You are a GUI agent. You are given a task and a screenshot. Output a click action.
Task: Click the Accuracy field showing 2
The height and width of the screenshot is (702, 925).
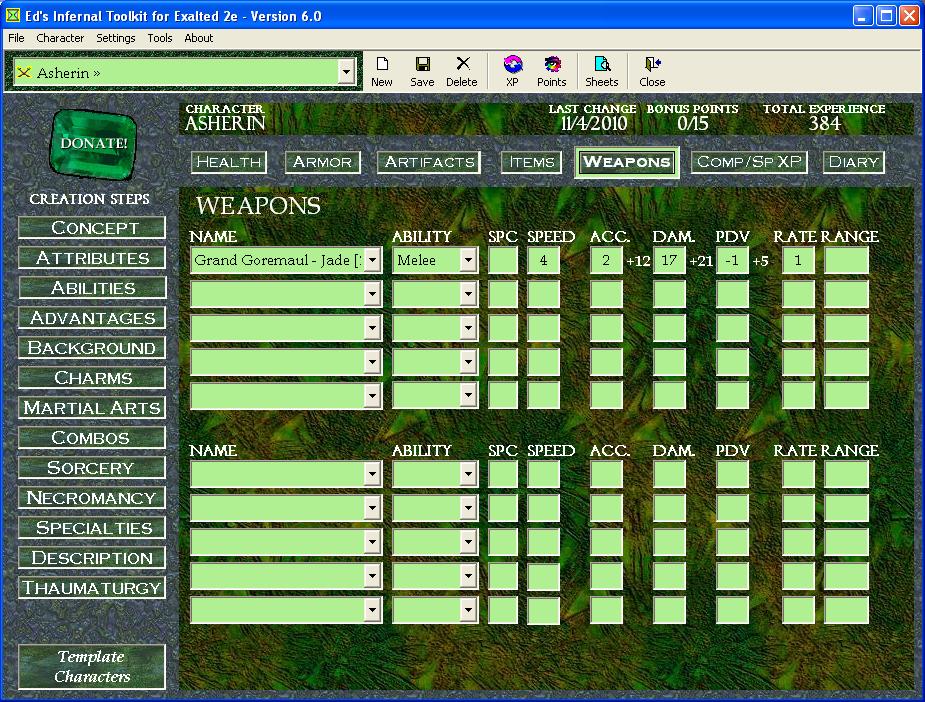[x=606, y=260]
